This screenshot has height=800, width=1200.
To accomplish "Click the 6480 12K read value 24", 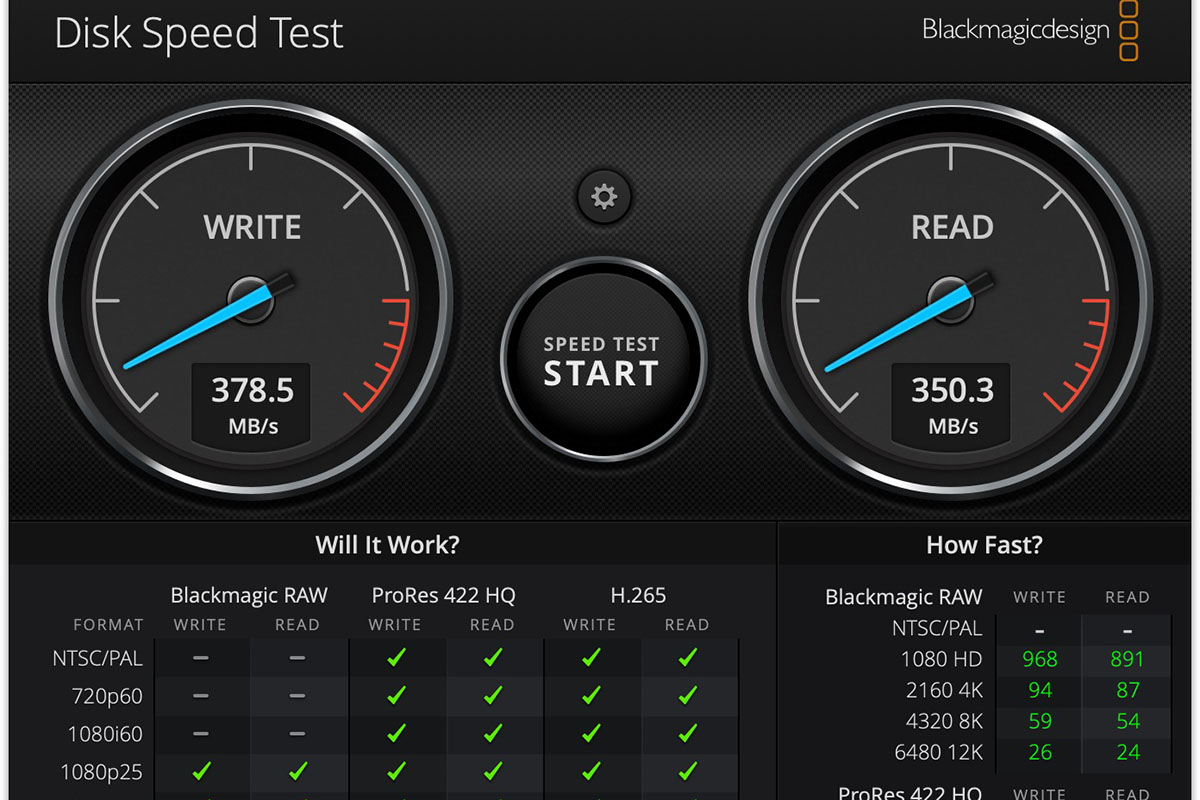I will click(1128, 753).
